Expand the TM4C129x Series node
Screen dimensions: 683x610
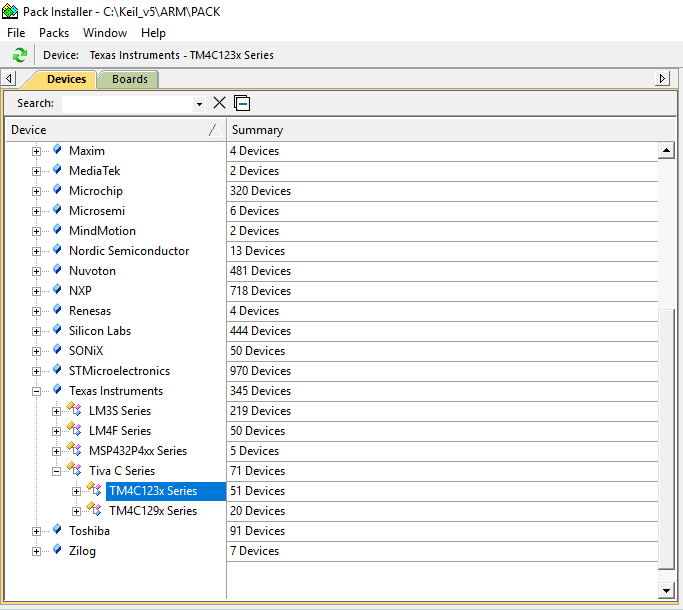[x=76, y=512]
